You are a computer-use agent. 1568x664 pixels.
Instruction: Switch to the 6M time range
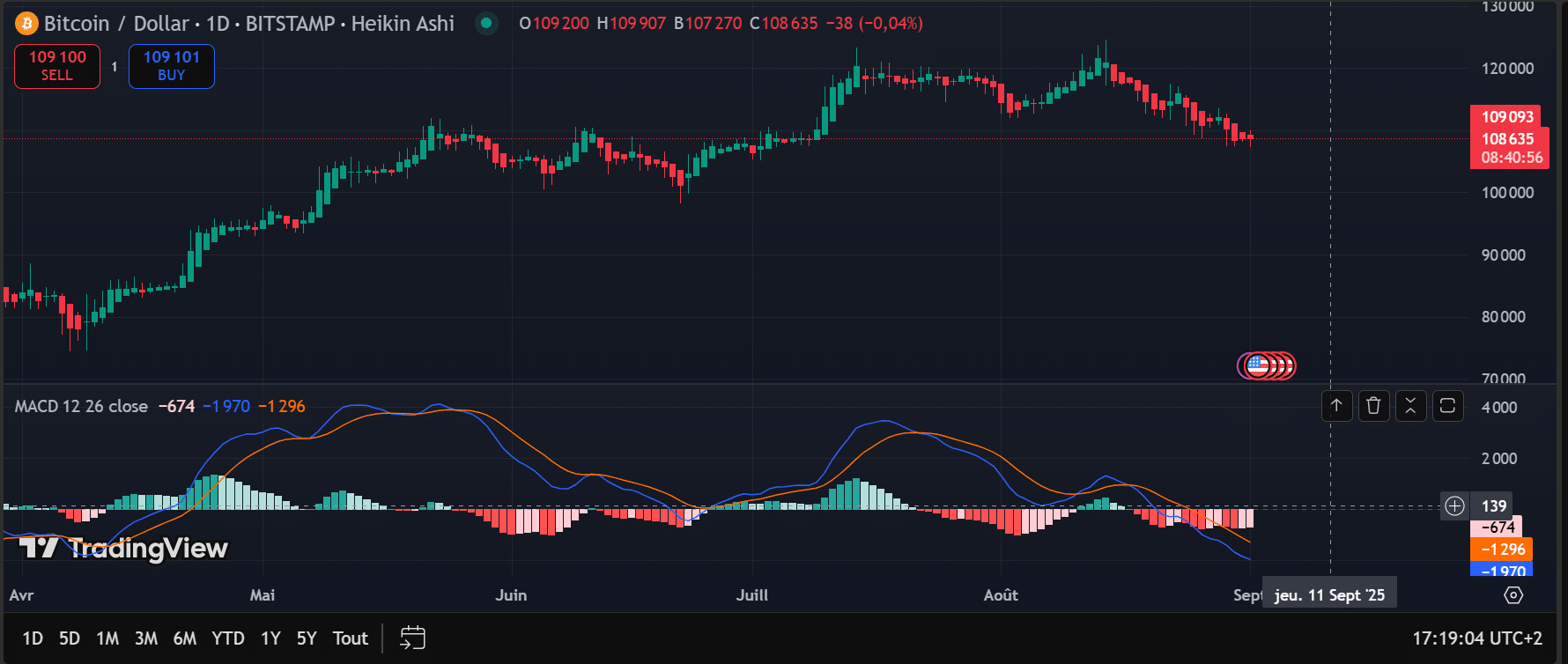click(184, 638)
